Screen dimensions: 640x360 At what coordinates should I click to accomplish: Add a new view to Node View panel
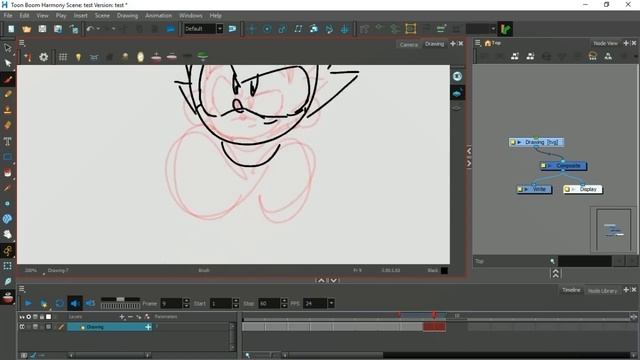[x=626, y=43]
